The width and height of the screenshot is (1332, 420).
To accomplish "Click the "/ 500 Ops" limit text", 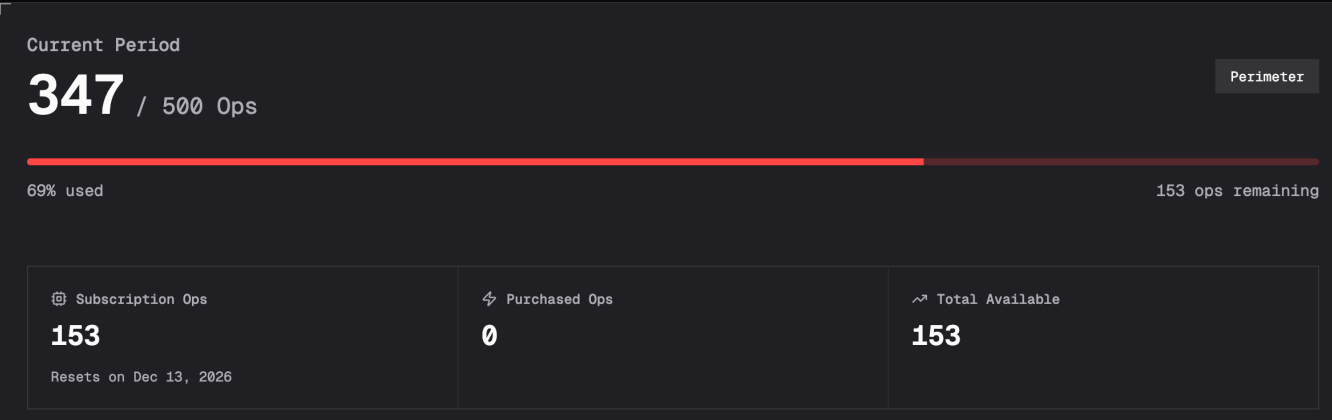I will tap(196, 106).
